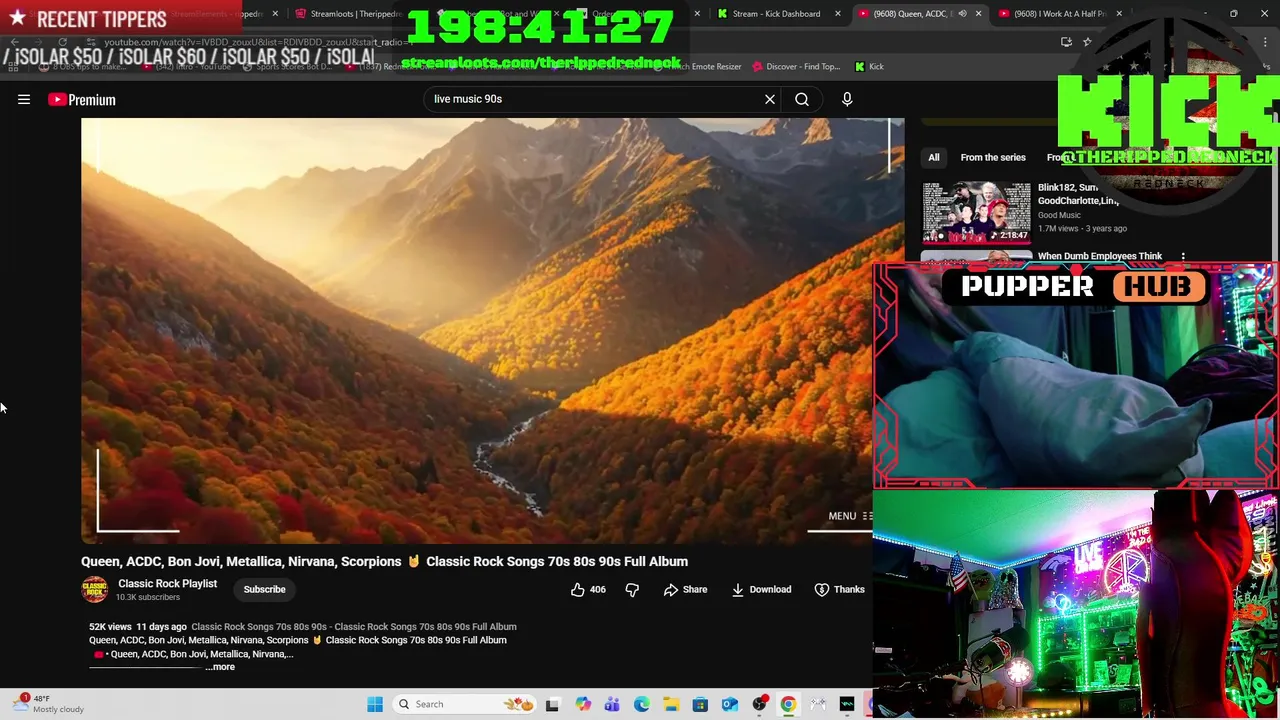The image size is (1280, 720).
Task: Open Windows Start menu
Action: tap(375, 704)
